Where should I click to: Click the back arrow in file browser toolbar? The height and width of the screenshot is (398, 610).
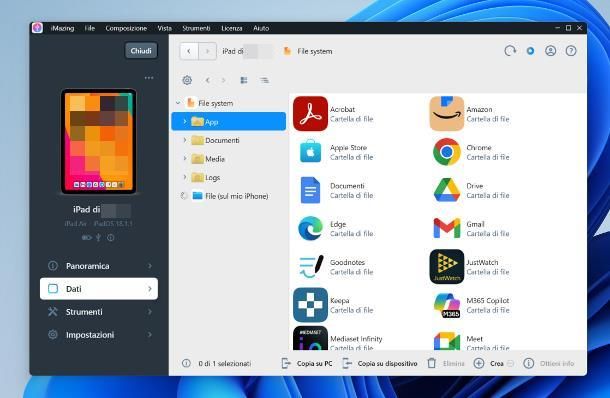point(208,80)
